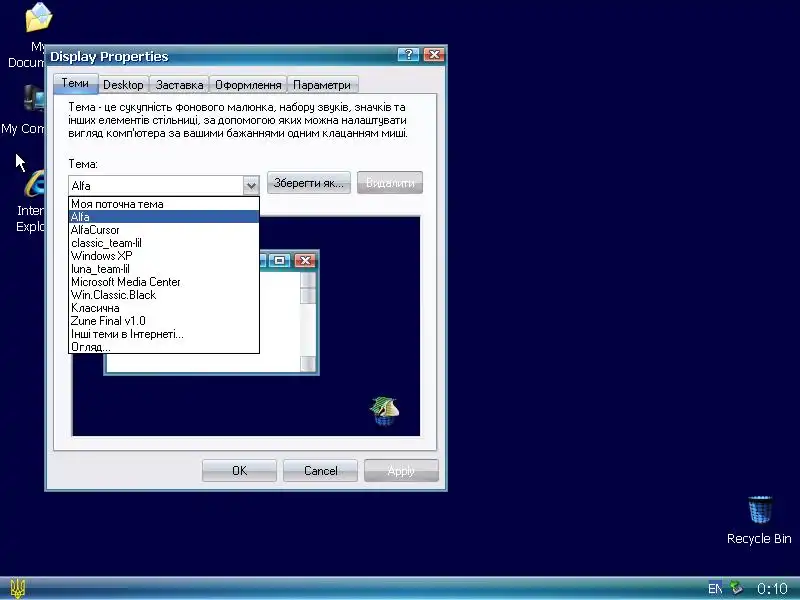Choose the classic_team-lil theme
800x600 pixels.
click(x=164, y=243)
